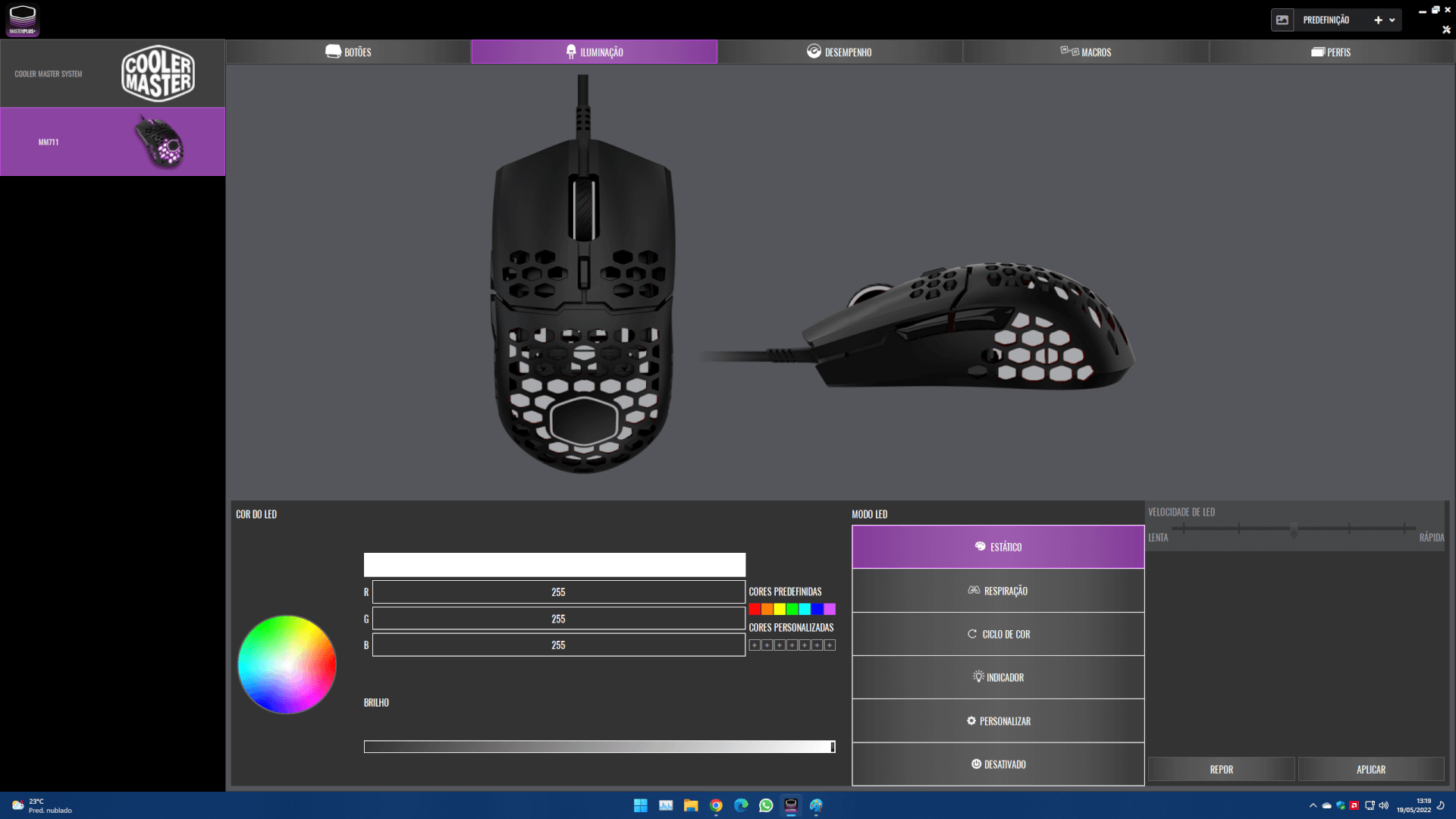Viewport: 1456px width, 819px height.
Task: Set LED mode to Desativado
Action: pos(998,764)
